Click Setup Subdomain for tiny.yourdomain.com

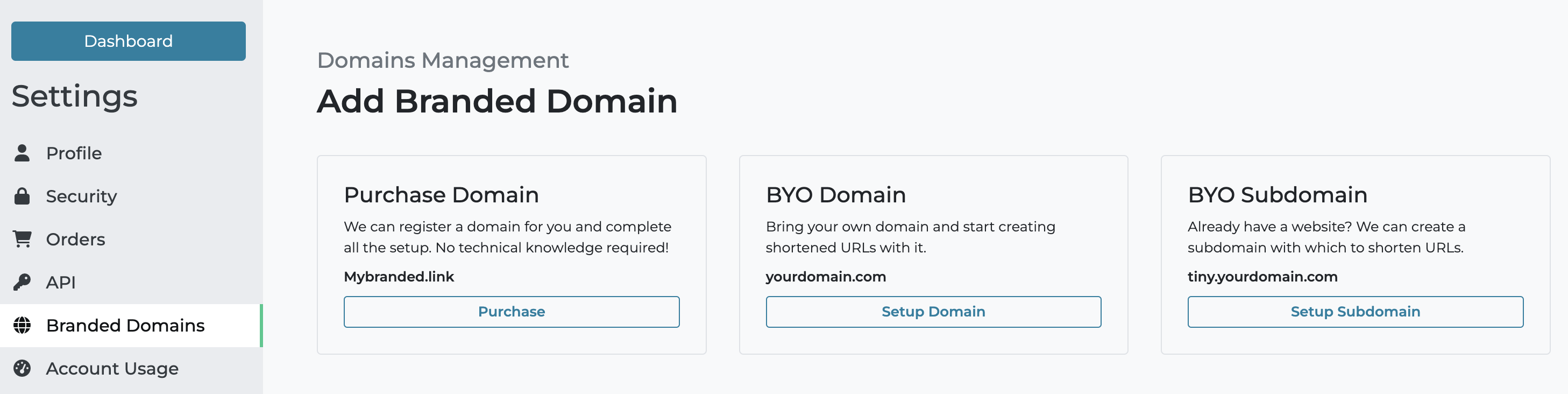click(1355, 311)
